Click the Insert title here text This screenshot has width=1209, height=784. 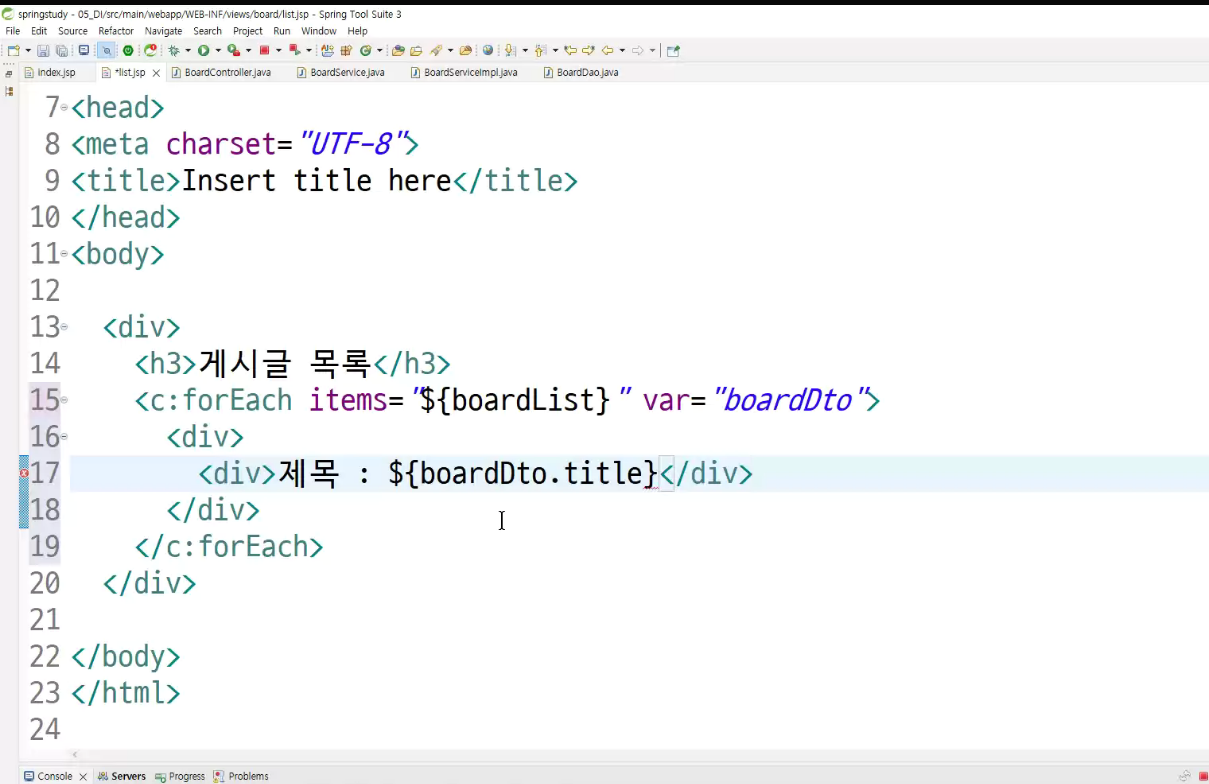(x=317, y=181)
